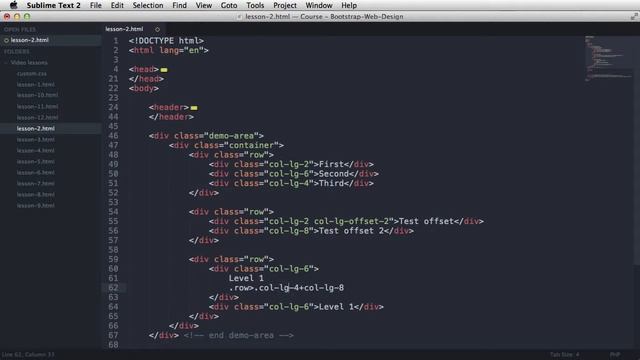This screenshot has height=360, width=640.
Task: Click the DOCTYPE html declaration on line 1
Action: (x=166, y=41)
